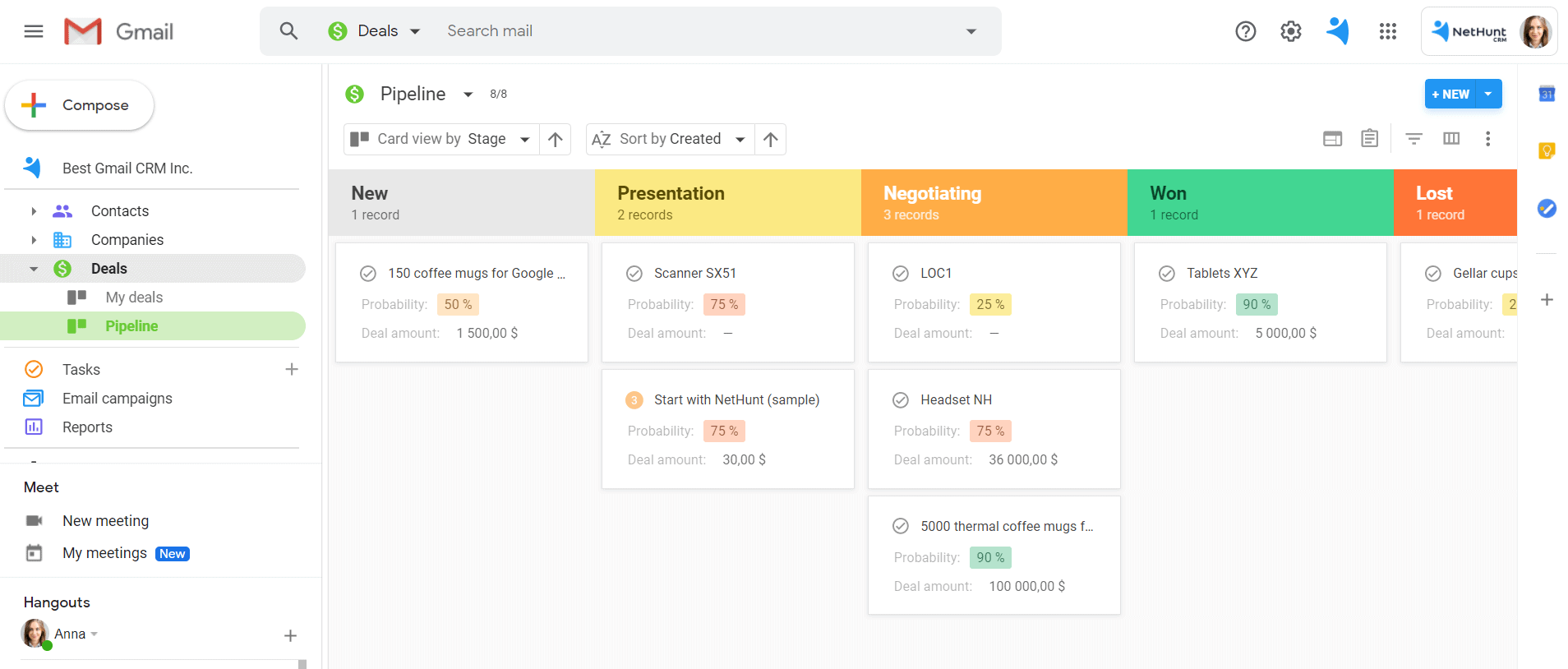Open the Start with NetHunt (sample) card

[728, 429]
